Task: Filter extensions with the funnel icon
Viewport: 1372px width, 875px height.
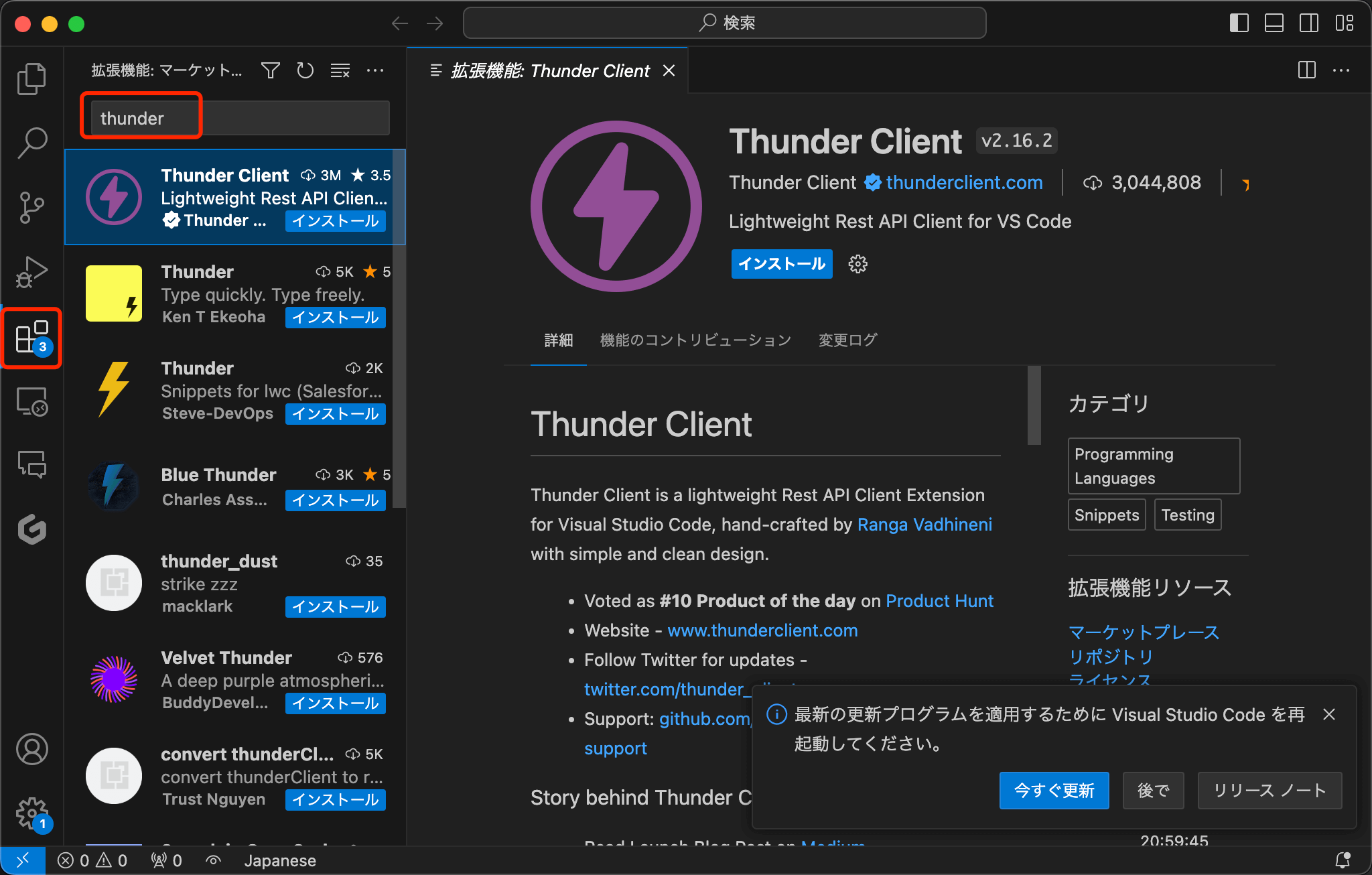Action: click(x=271, y=70)
